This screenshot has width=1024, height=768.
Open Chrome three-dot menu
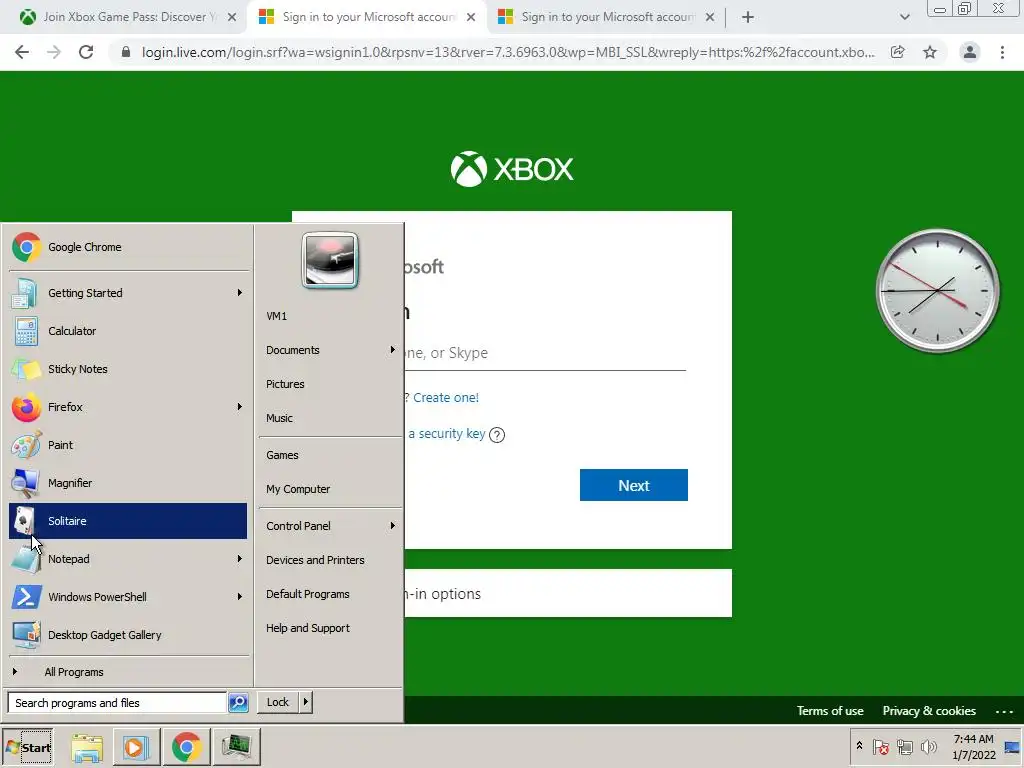point(1002,52)
